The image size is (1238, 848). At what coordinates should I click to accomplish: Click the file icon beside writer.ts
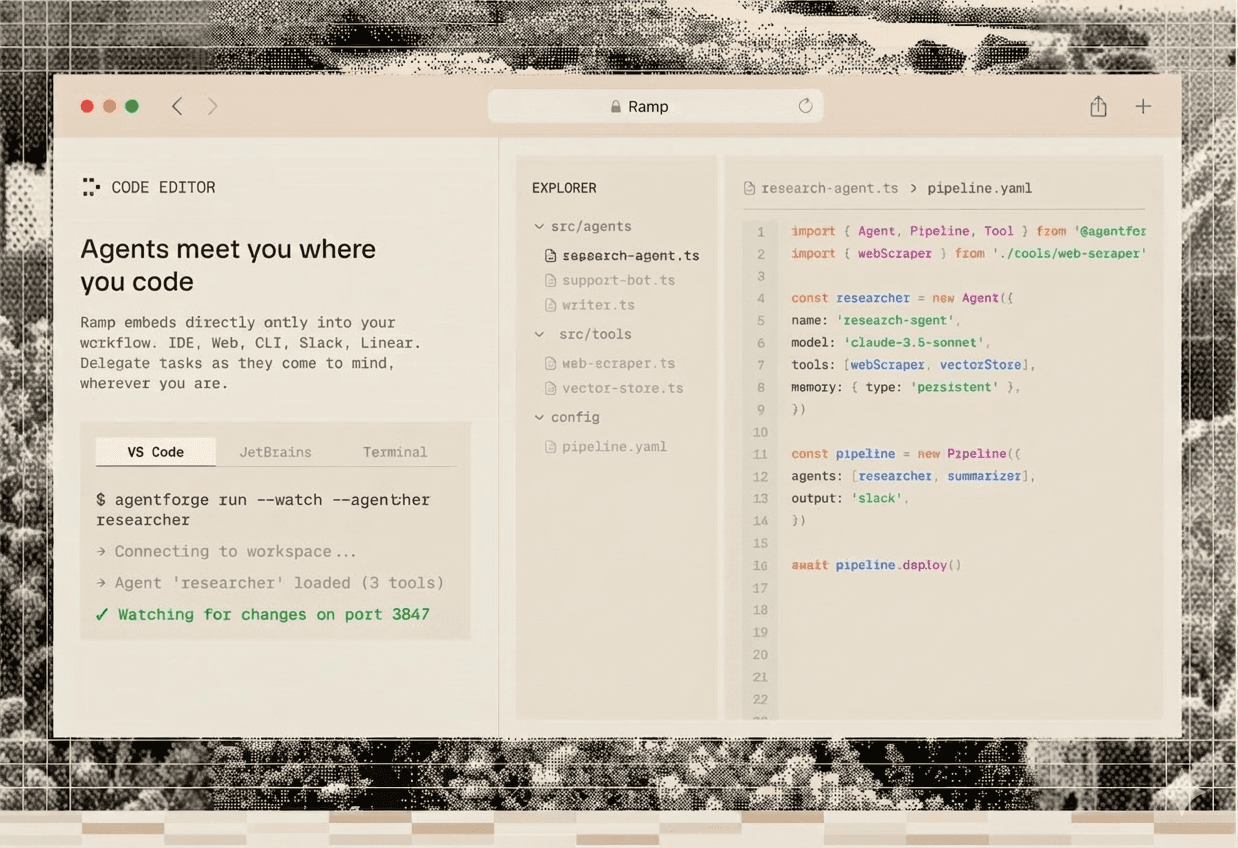[550, 305]
